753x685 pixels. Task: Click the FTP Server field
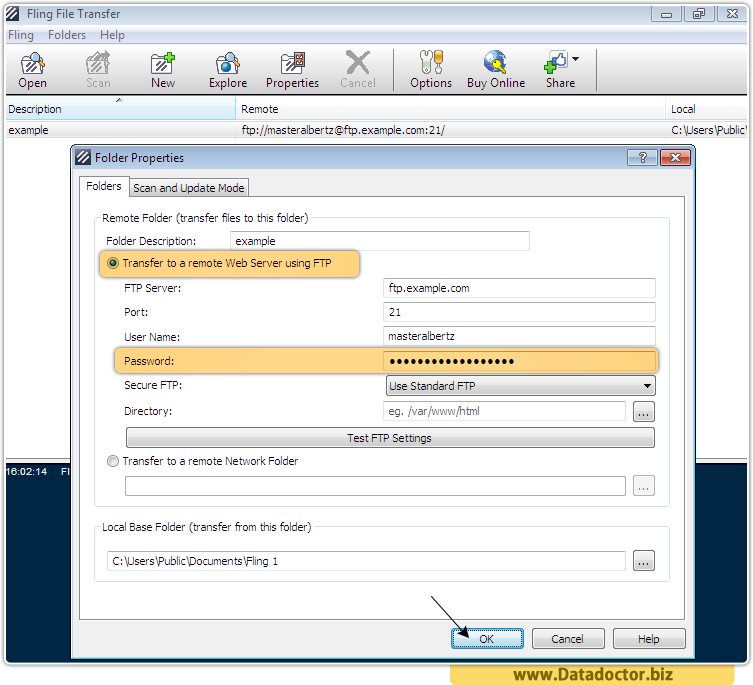(x=519, y=288)
